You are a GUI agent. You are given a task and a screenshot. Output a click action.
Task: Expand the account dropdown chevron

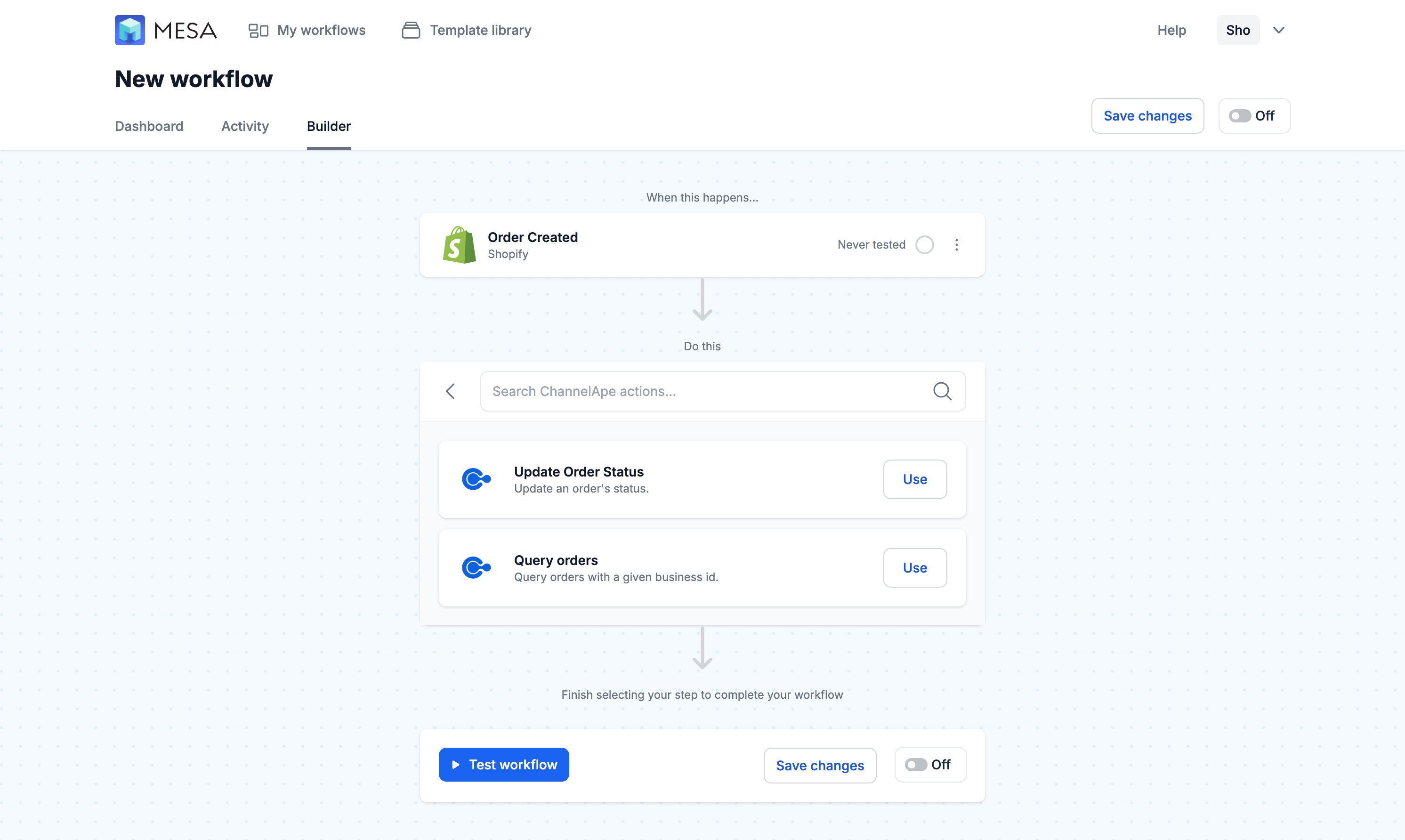1278,30
